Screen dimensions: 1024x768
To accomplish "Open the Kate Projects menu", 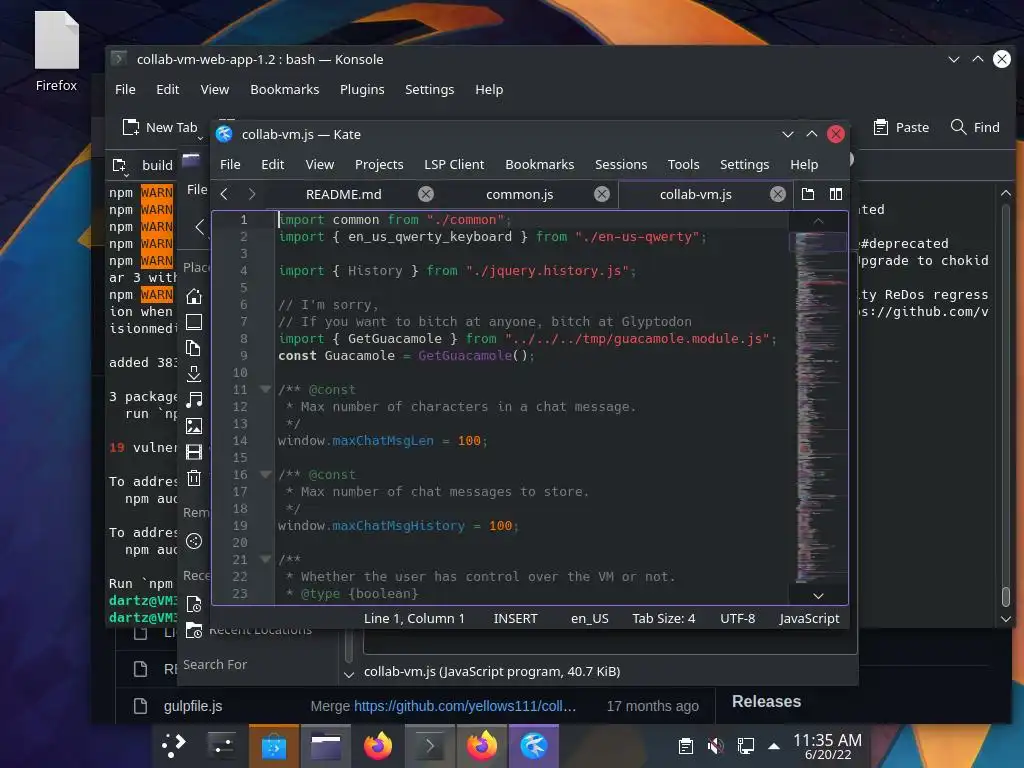I will (x=379, y=165).
